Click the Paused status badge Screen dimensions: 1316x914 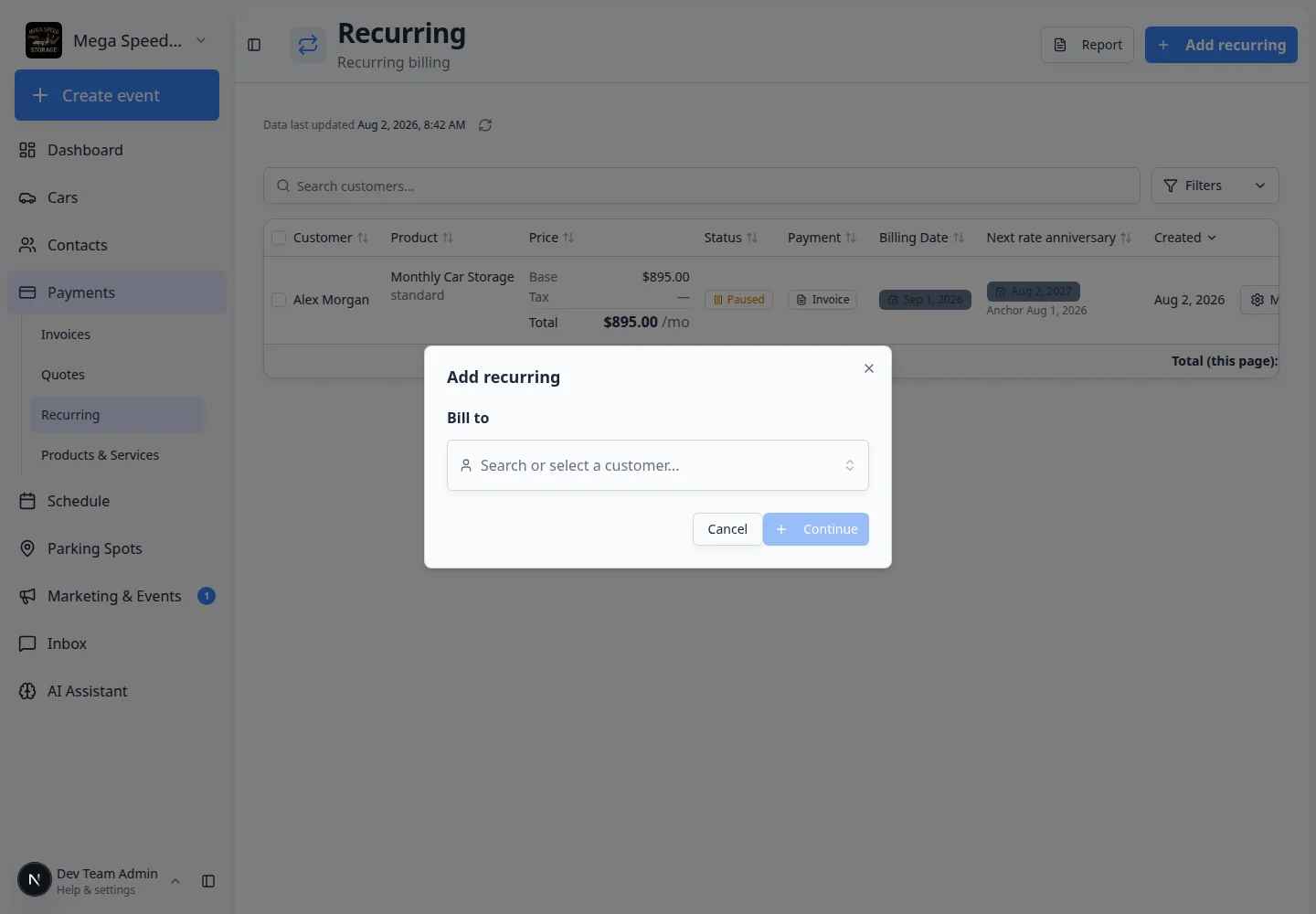[738, 300]
